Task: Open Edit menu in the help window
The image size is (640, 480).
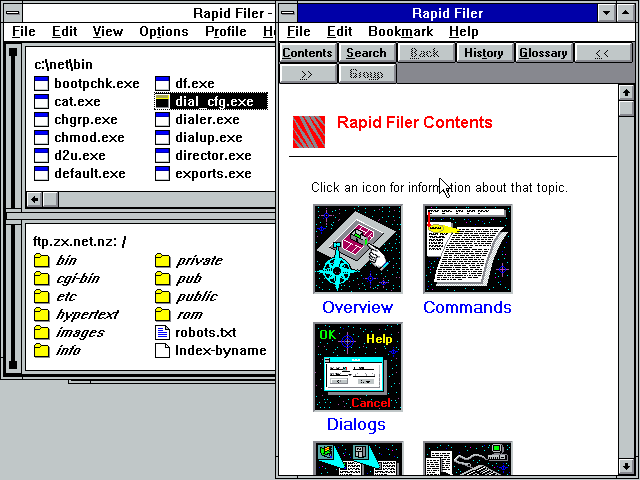Action: [x=340, y=31]
